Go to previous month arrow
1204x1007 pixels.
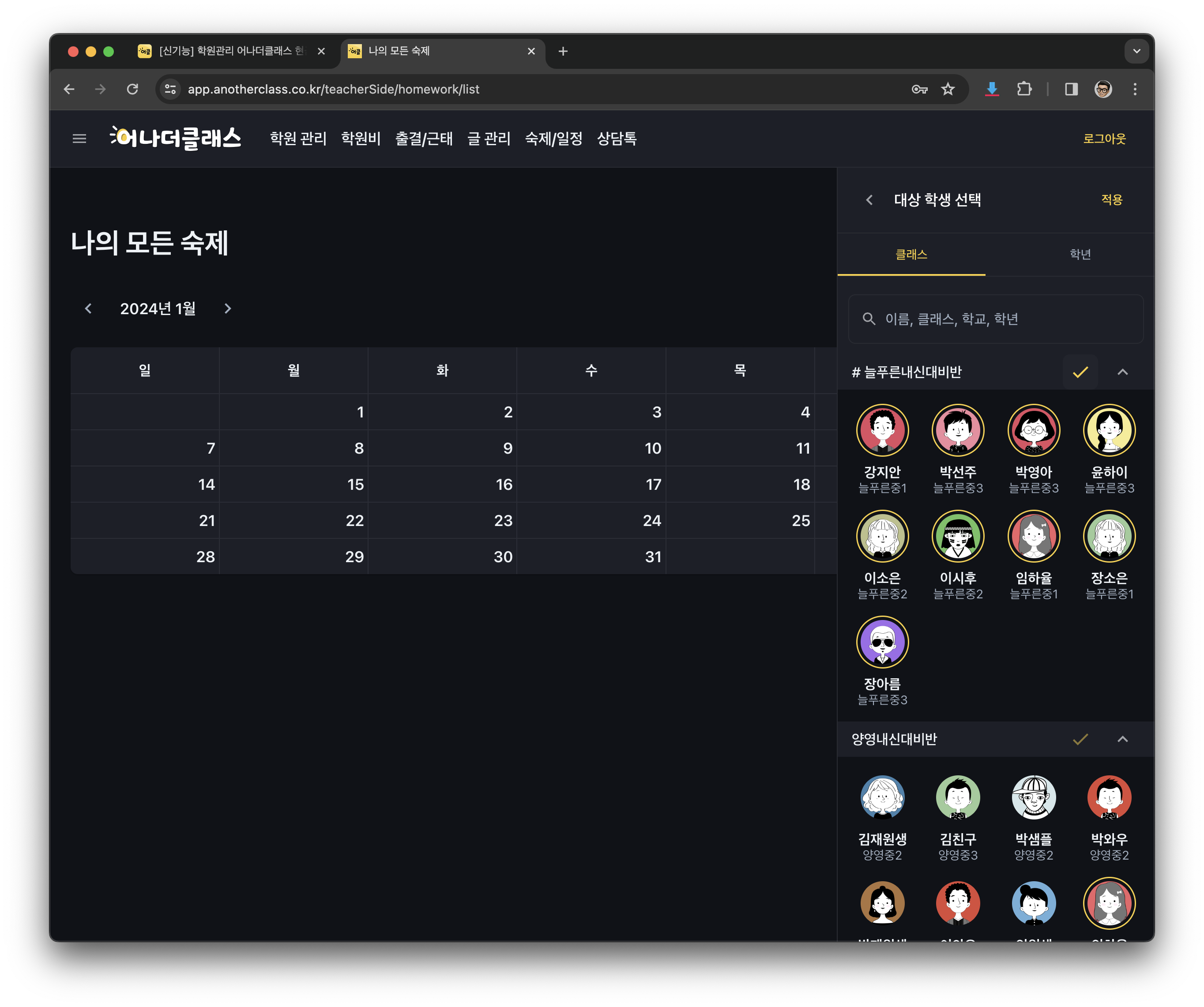(x=88, y=309)
